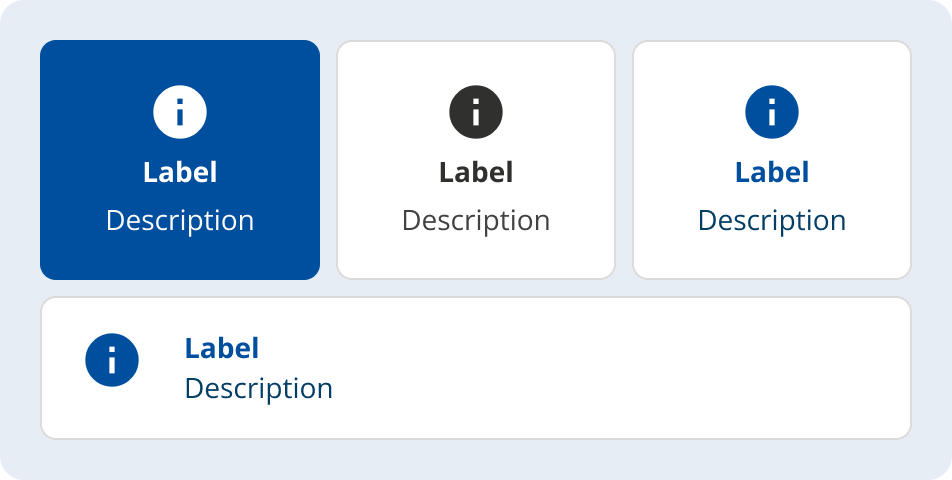Click the info icon in the wide bottom card
Image resolution: width=952 pixels, height=480 pixels.
coord(112,360)
